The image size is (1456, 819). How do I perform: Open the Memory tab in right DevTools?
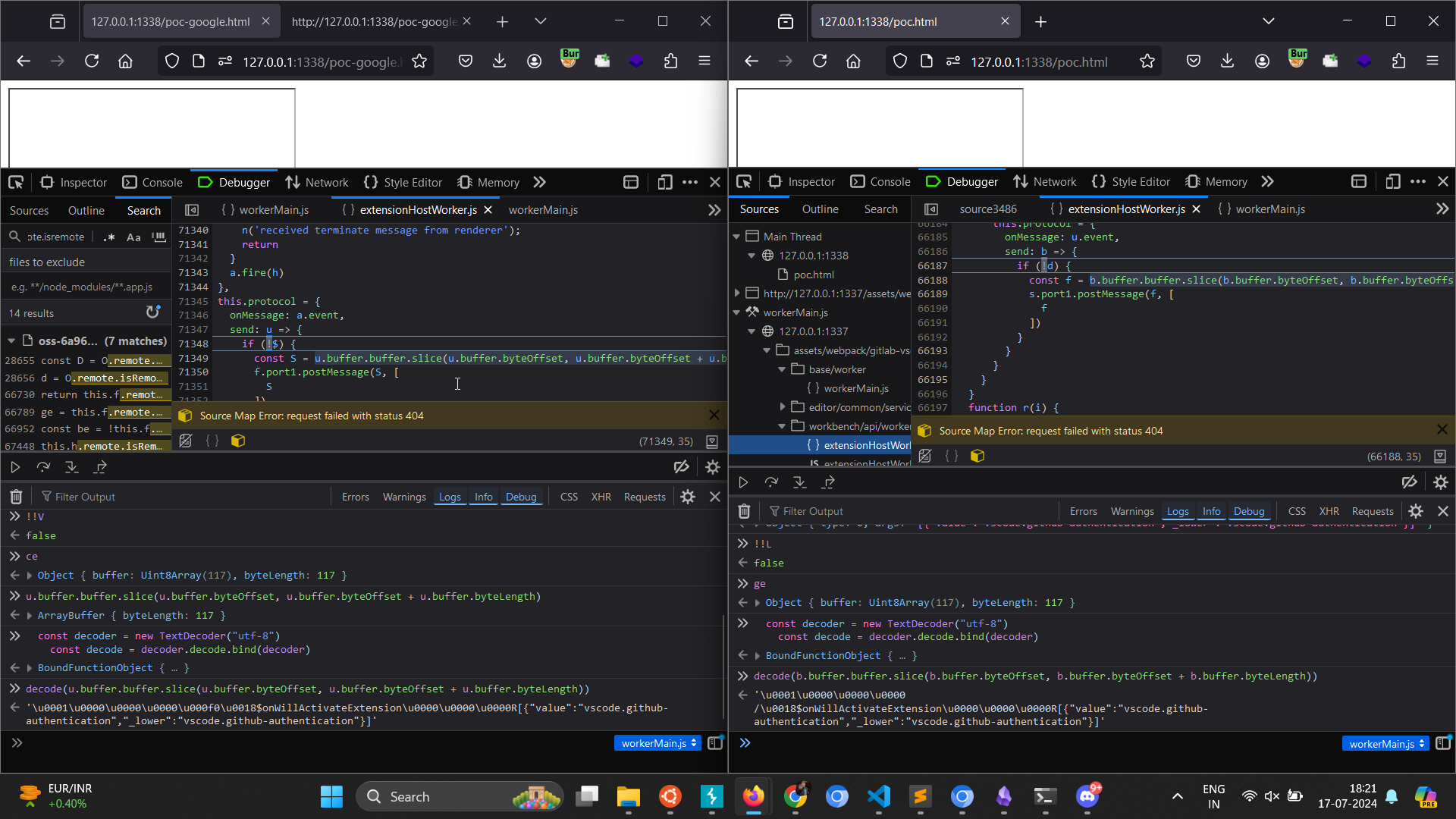click(x=1216, y=182)
